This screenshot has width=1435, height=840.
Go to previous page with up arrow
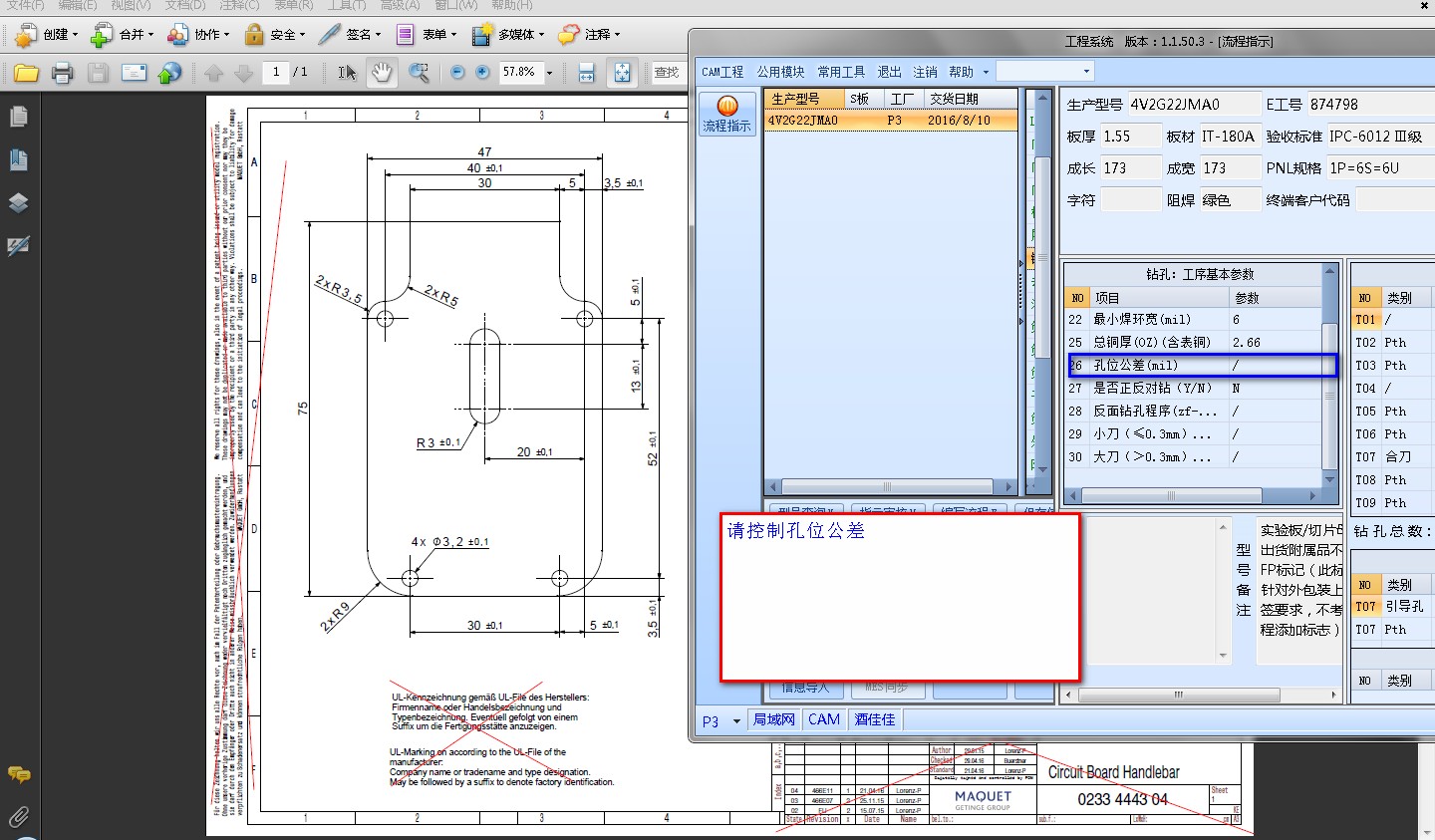[x=213, y=73]
